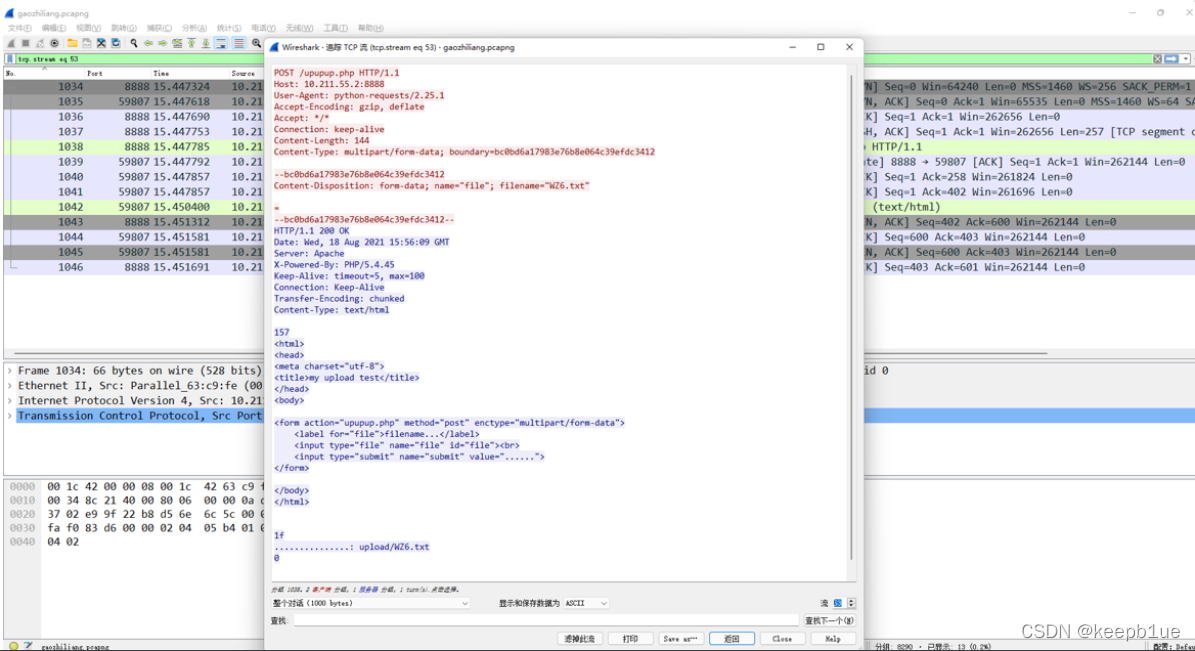Click the Close button in stream dialog
Viewport: 1195px width, 651px height.
[782, 639]
